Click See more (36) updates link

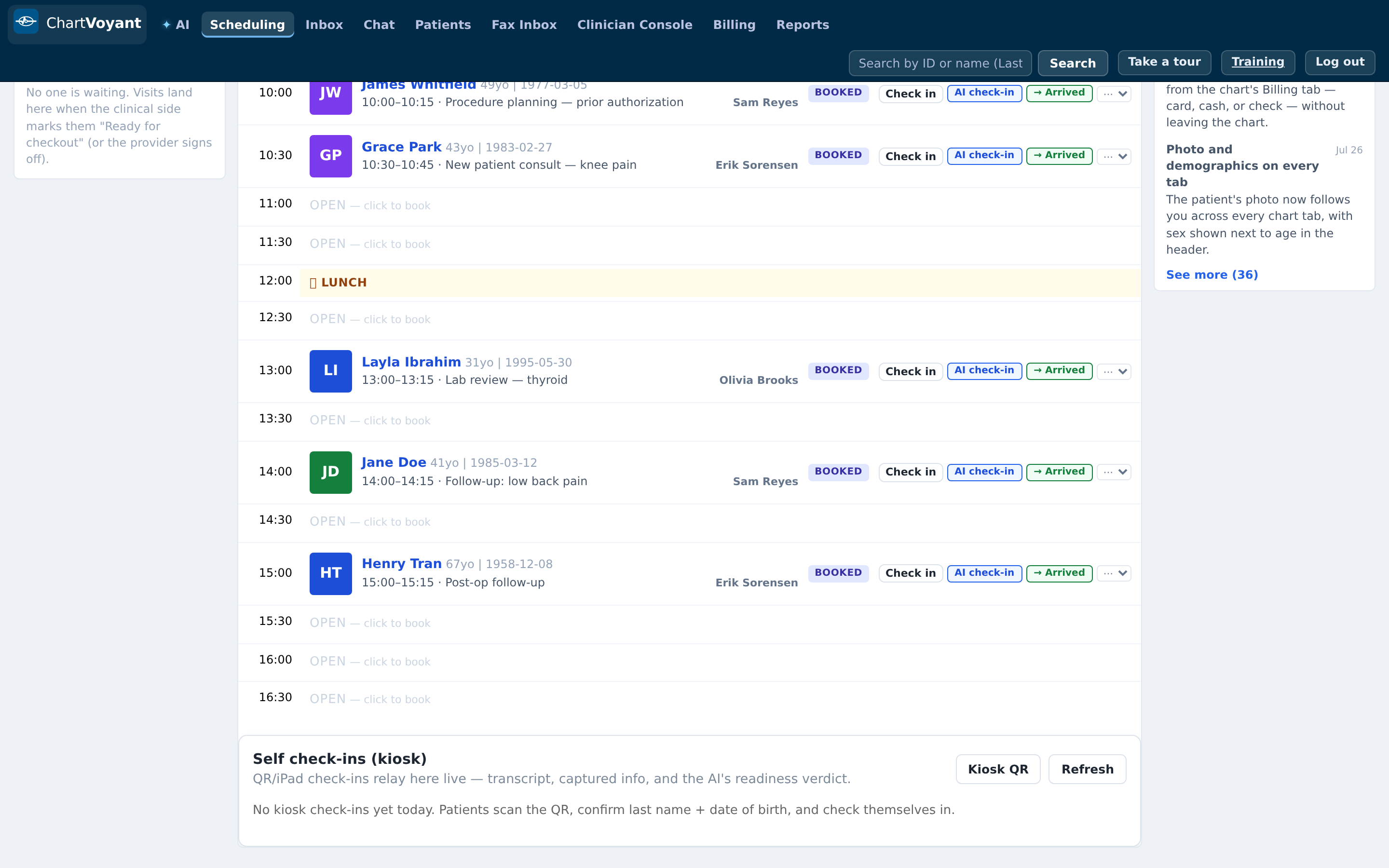tap(1212, 275)
